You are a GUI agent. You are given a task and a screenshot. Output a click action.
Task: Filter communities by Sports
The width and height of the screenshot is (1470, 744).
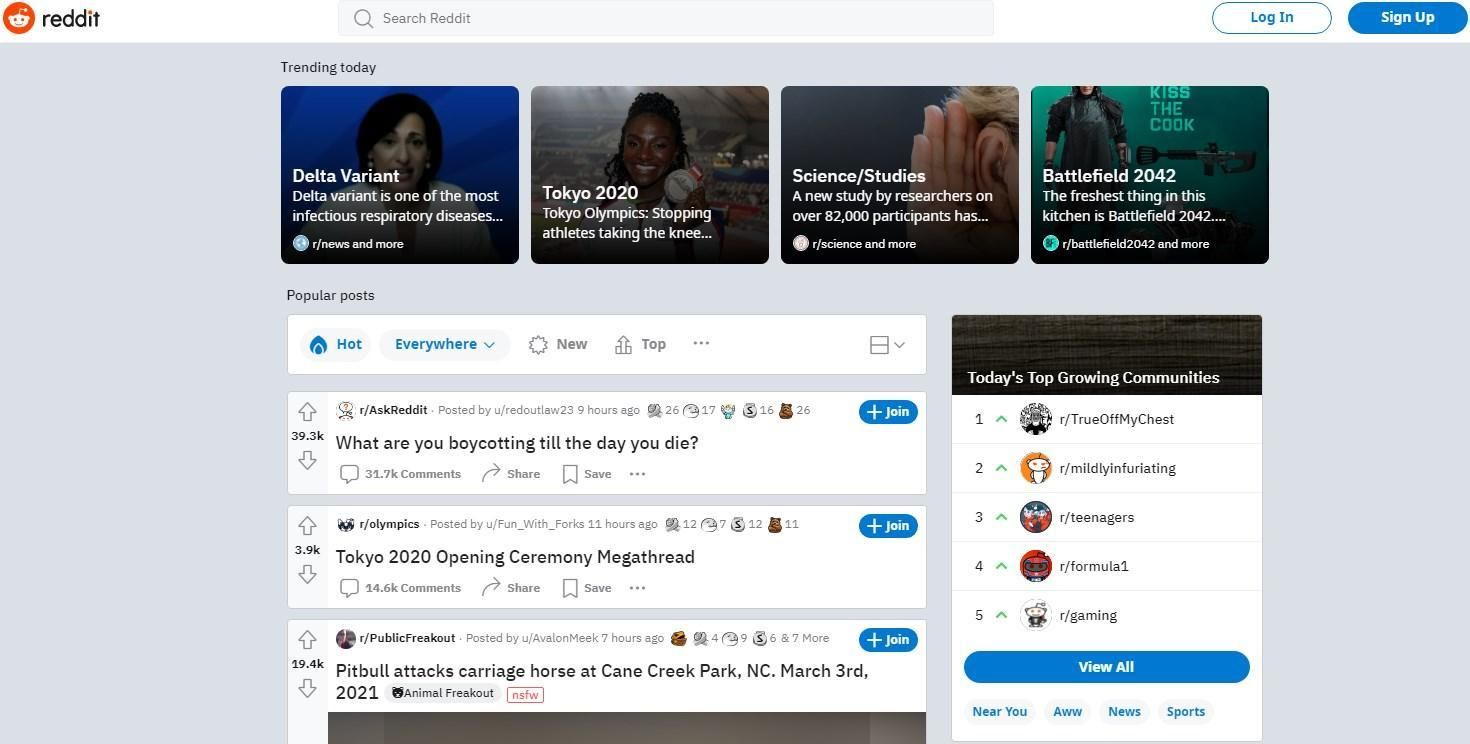pos(1186,712)
